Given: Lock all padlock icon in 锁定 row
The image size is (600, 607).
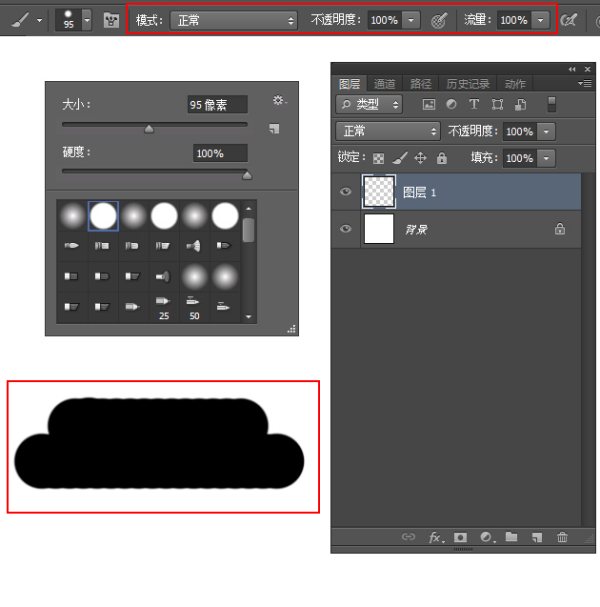Looking at the screenshot, I should (x=442, y=158).
